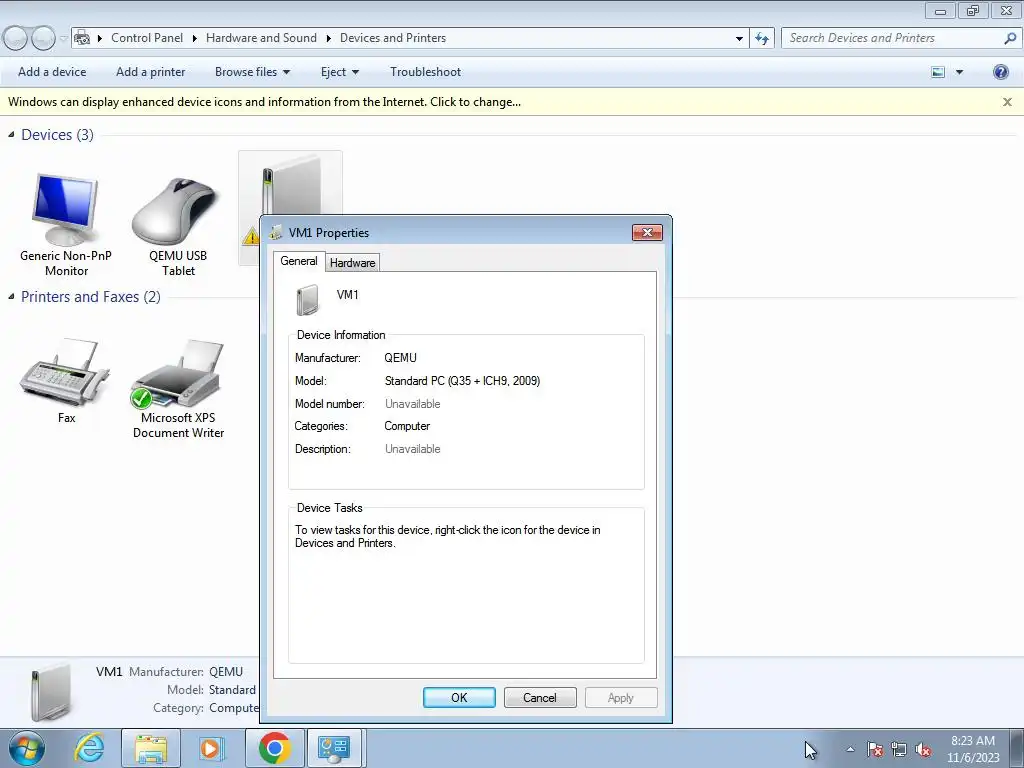This screenshot has height=768, width=1024.
Task: Select the Microsoft XPS Document Writer icon
Action: point(178,372)
